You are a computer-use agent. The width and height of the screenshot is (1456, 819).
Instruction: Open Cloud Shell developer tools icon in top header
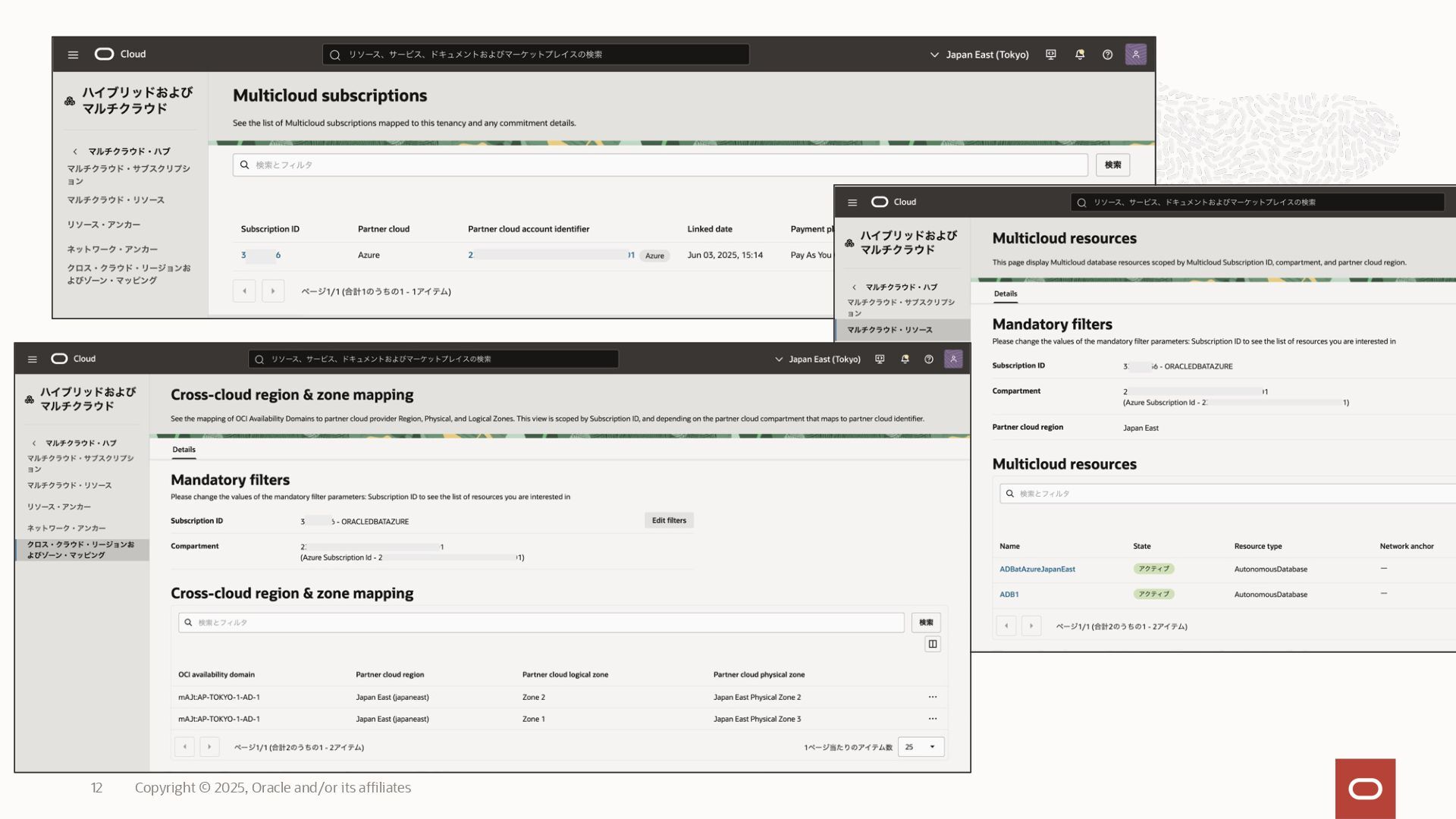(x=1050, y=55)
